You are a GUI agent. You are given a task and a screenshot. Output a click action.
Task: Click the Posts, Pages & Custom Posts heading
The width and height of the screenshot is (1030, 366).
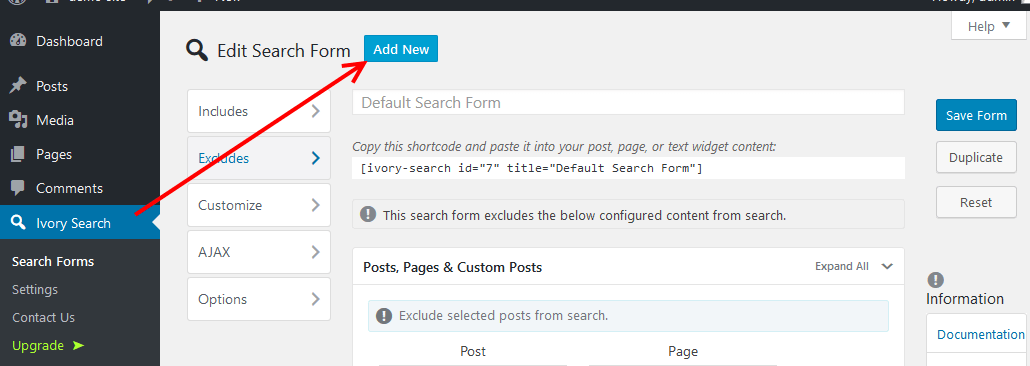(x=453, y=267)
